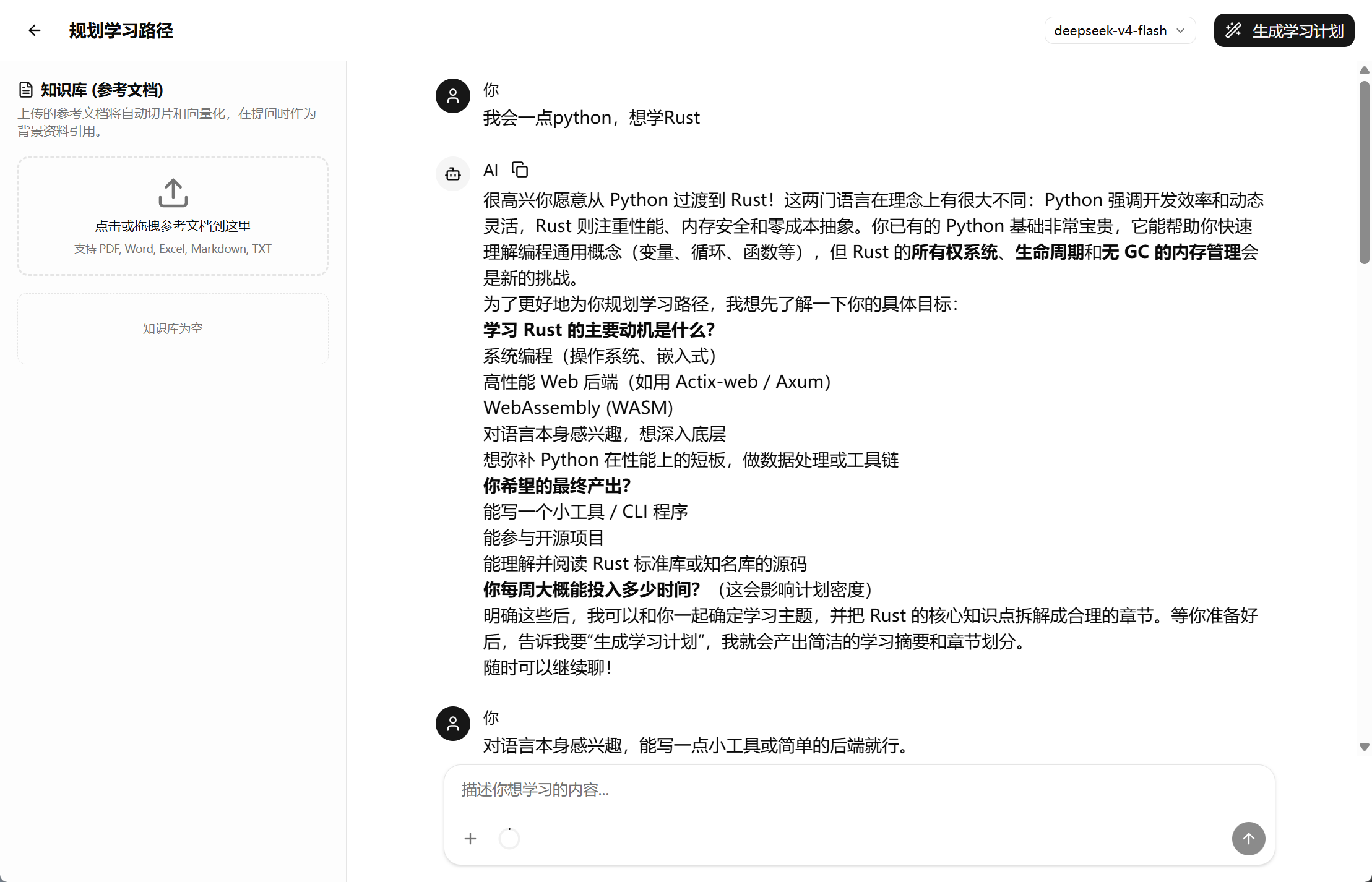The image size is (1372, 882).
Task: Click the line 系统编程（操作系统、嵌入式）
Action: (600, 356)
